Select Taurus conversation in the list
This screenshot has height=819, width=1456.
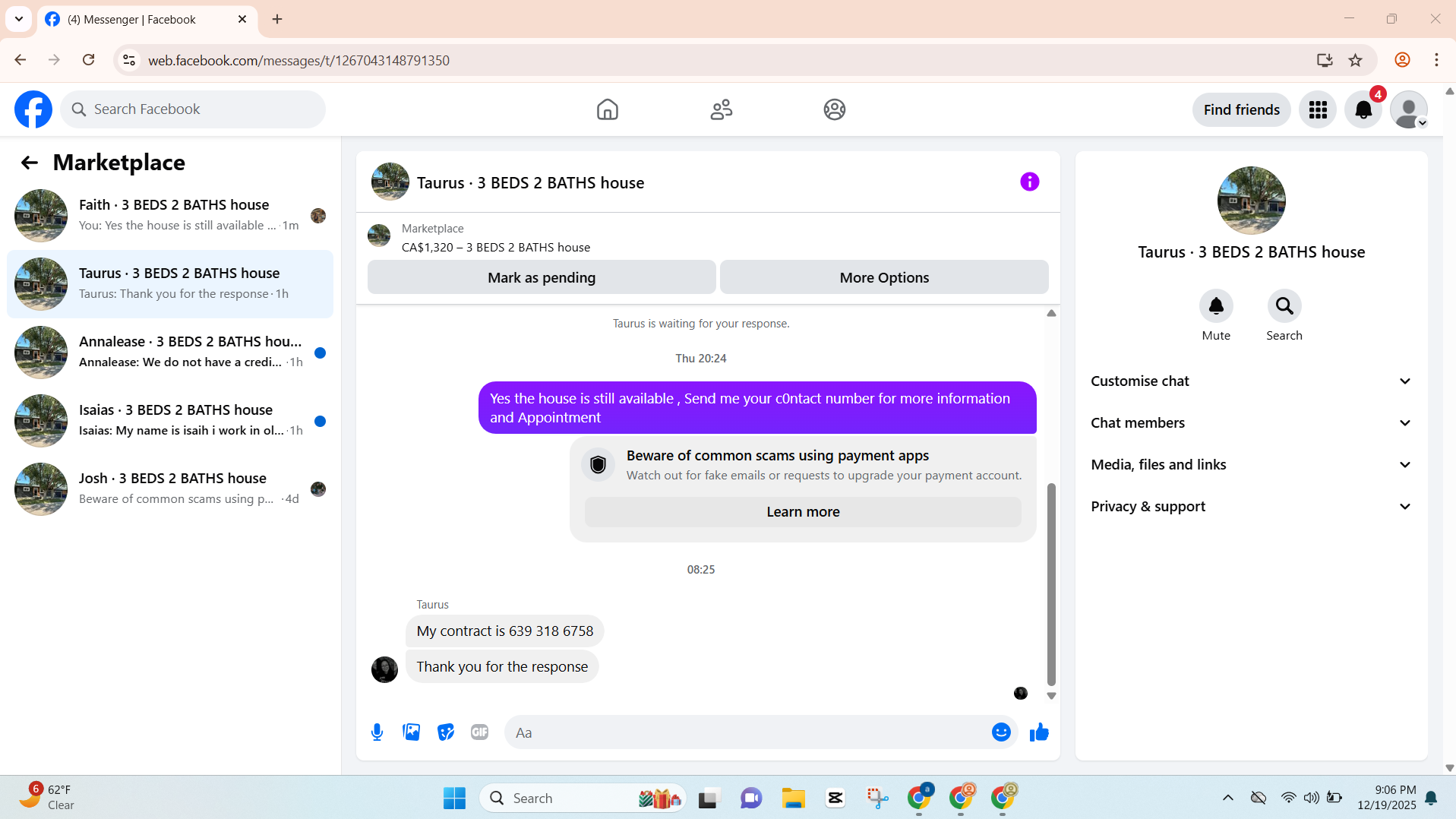pos(170,284)
